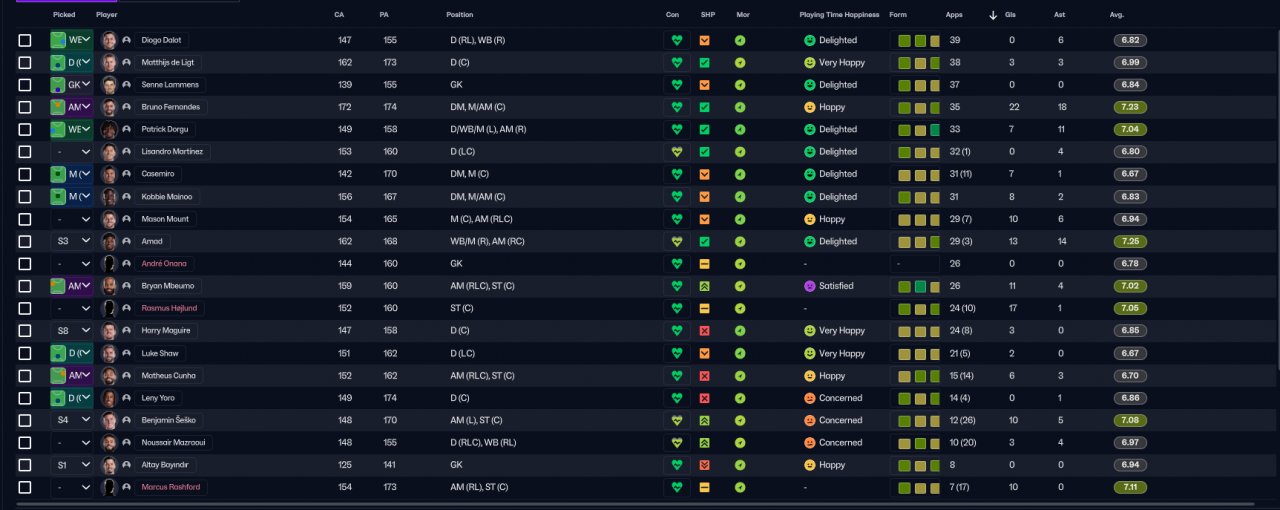Open the S1 picked dropdown for Altay Bayındır
Viewport: 1280px width, 510px height.
(71, 465)
